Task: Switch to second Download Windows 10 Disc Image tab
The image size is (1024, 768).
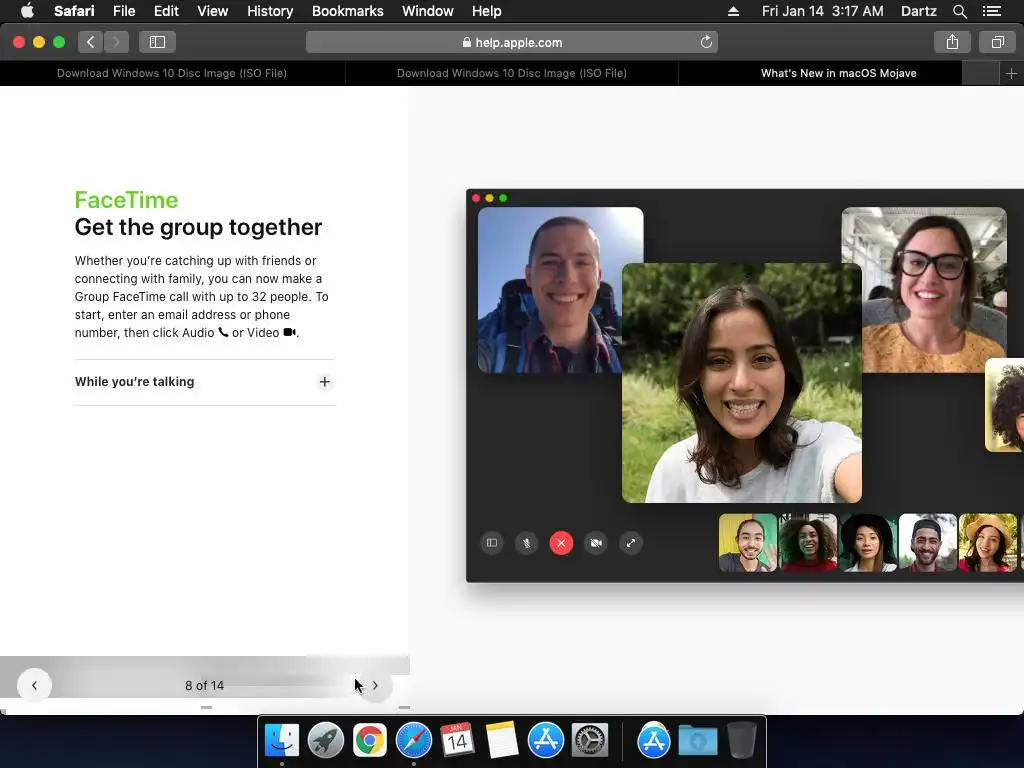Action: coord(511,73)
